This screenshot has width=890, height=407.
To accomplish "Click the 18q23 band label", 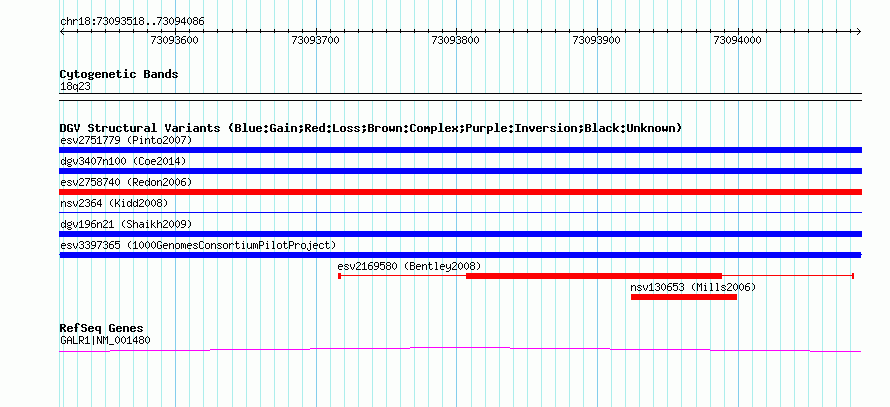I will [x=75, y=87].
